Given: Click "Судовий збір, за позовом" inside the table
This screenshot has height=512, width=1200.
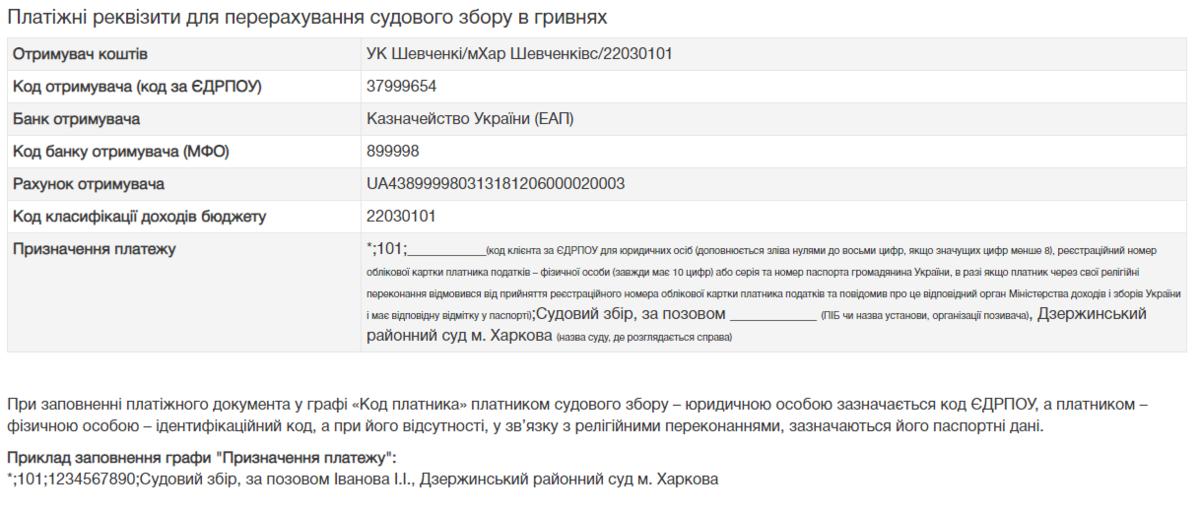Looking at the screenshot, I should point(631,314).
